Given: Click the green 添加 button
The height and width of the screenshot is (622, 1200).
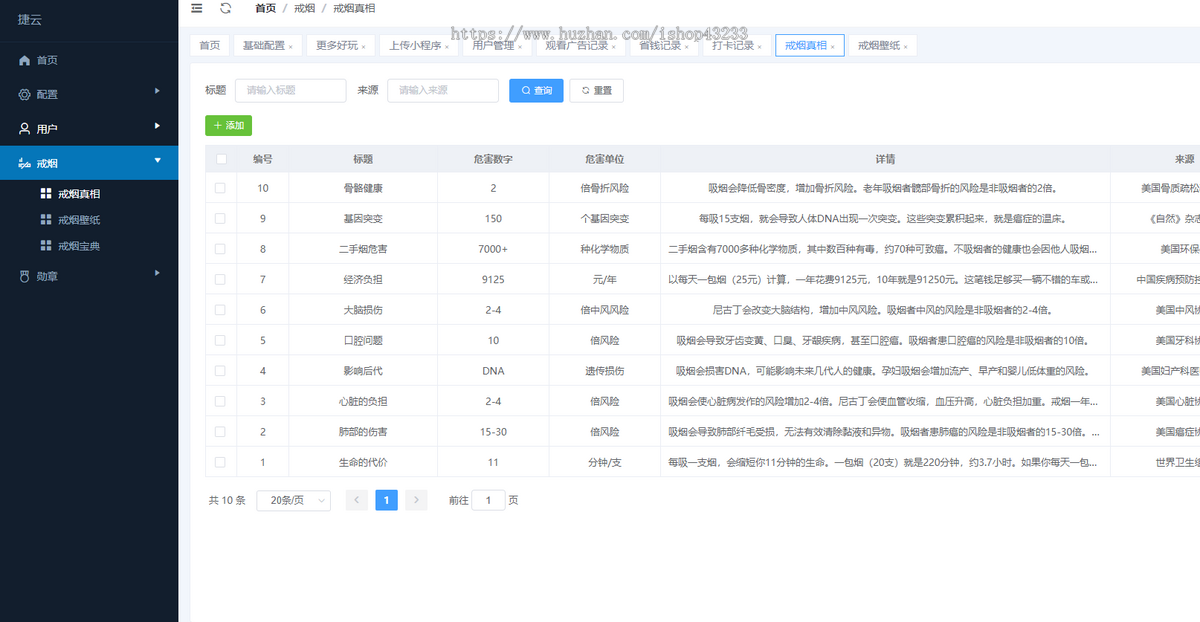Looking at the screenshot, I should point(228,125).
